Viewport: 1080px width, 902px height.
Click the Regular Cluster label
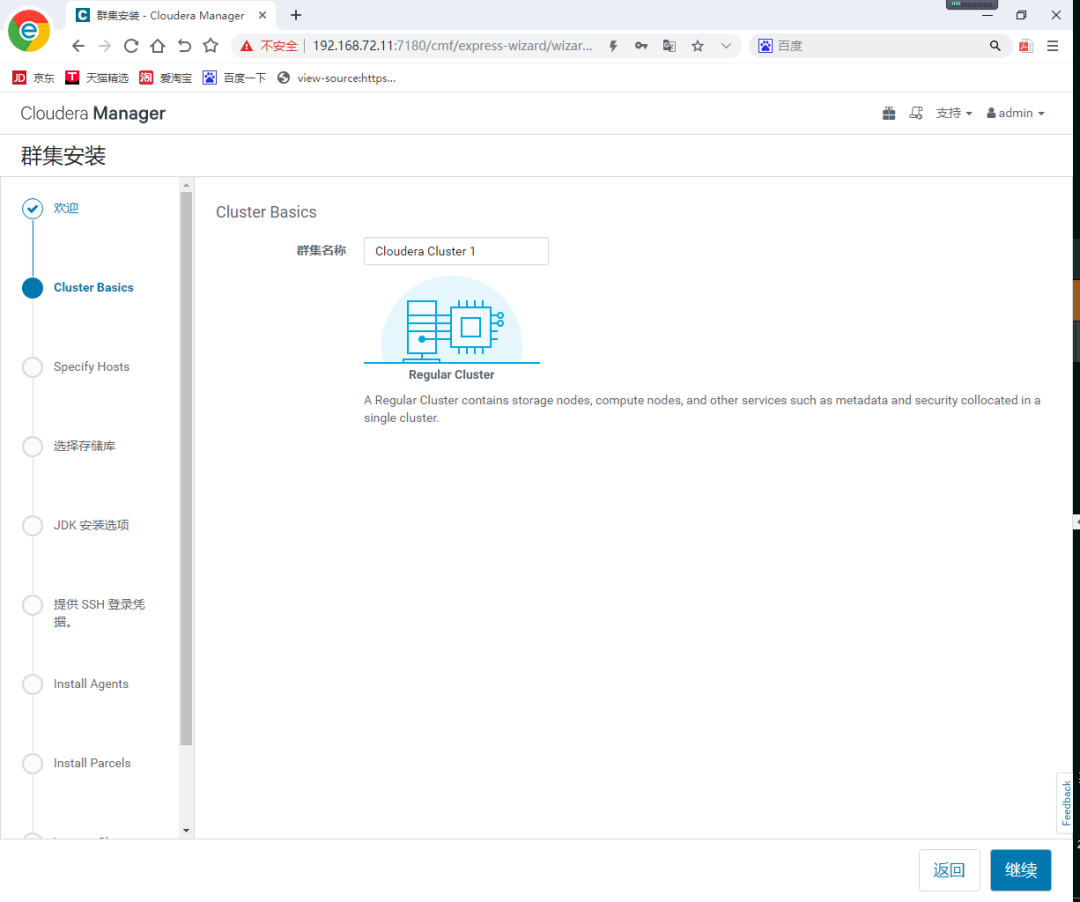click(x=451, y=375)
